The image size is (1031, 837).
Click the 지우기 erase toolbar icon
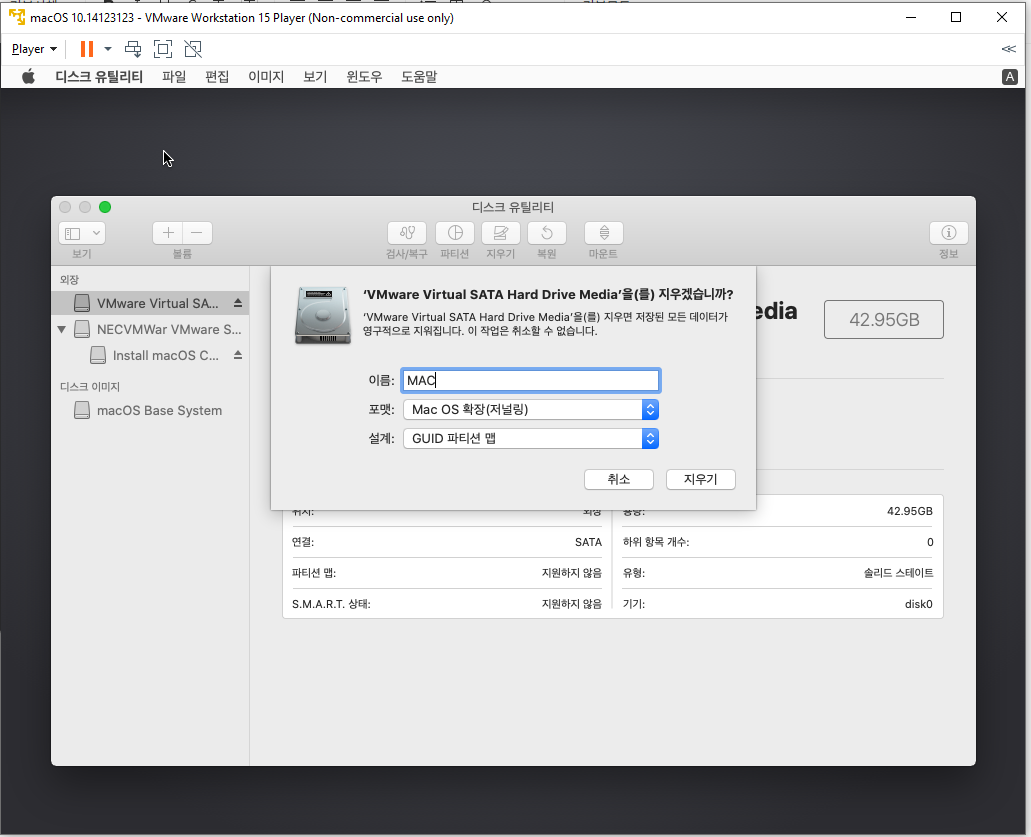tap(500, 233)
